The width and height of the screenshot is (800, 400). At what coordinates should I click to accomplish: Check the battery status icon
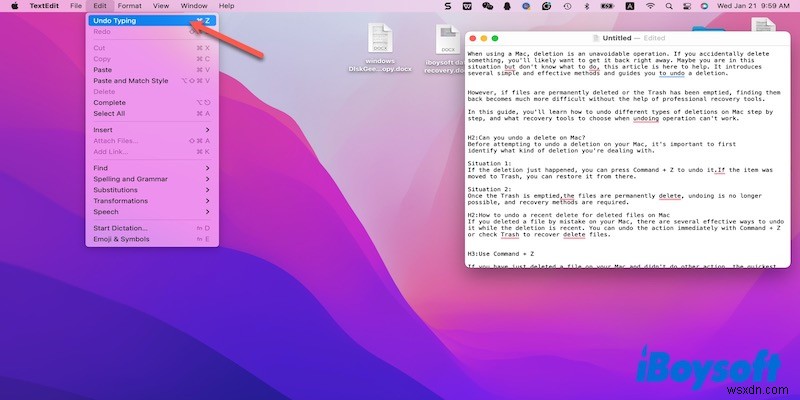click(x=607, y=6)
